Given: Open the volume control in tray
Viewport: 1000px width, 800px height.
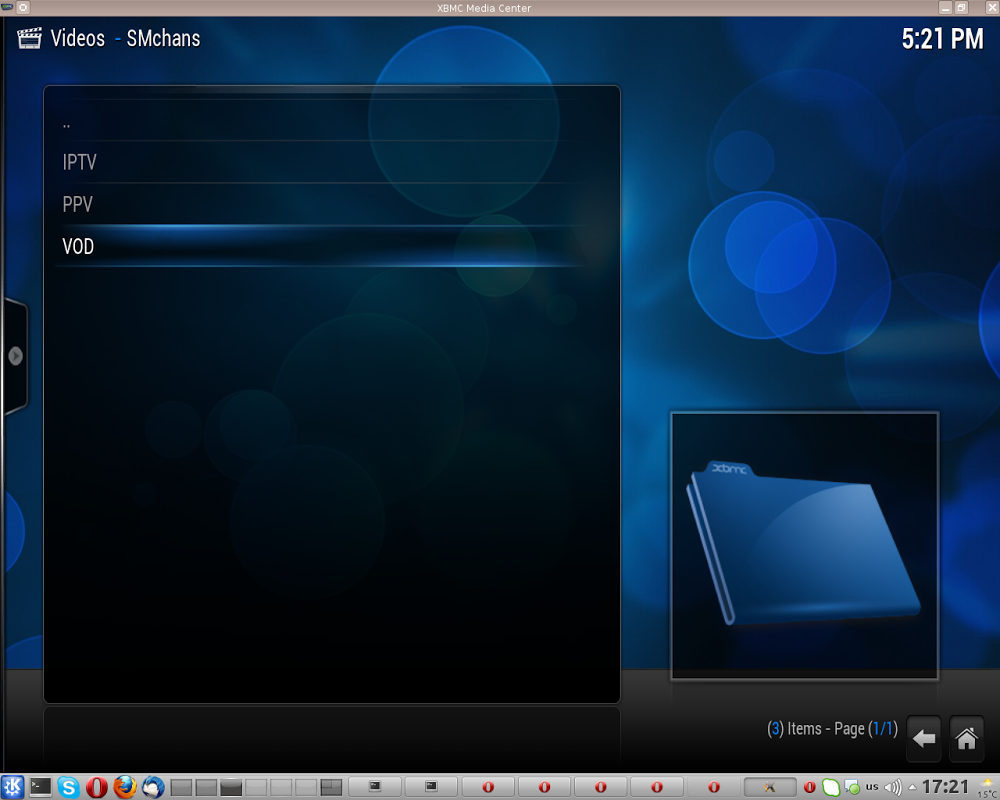Looking at the screenshot, I should click(893, 787).
